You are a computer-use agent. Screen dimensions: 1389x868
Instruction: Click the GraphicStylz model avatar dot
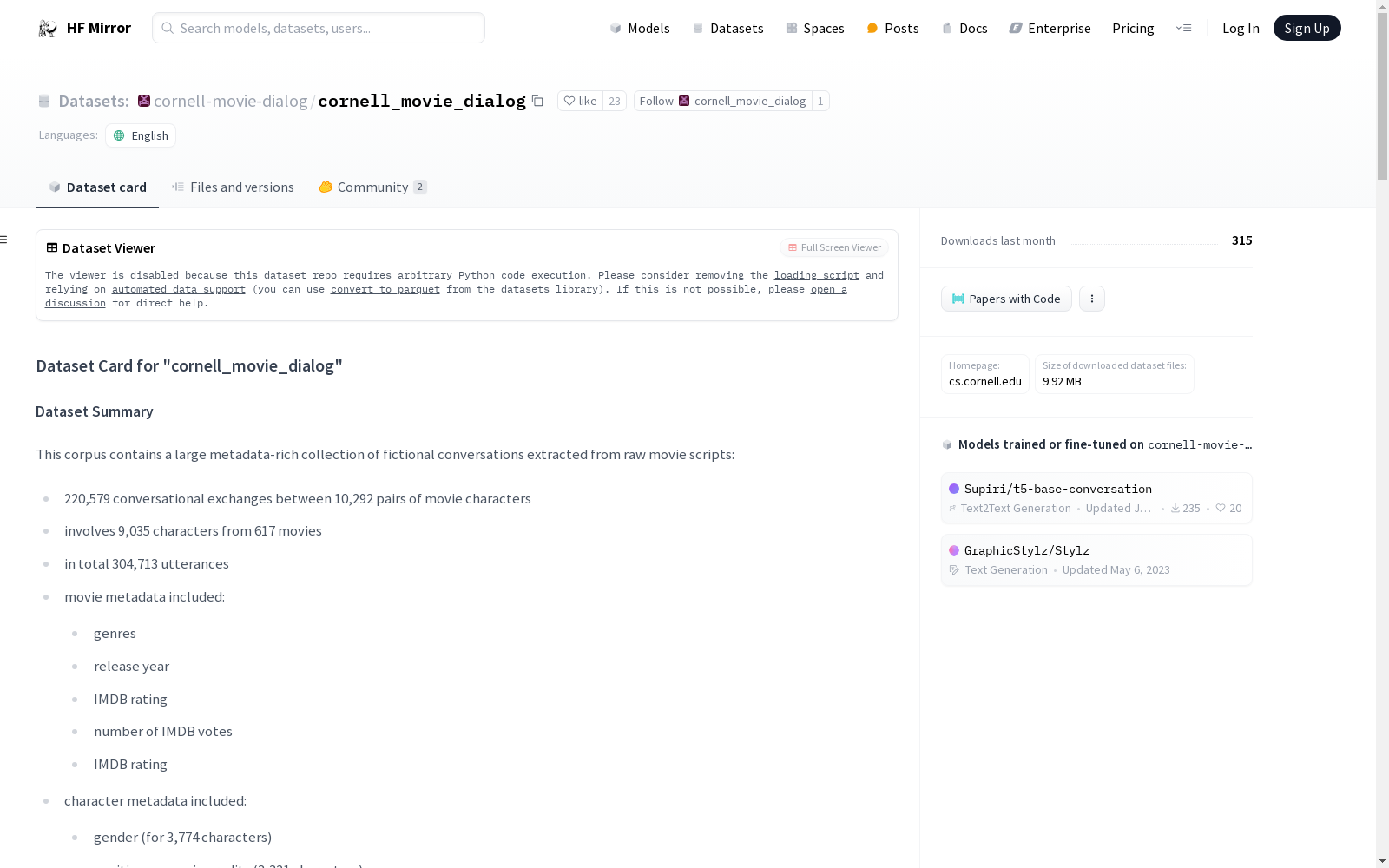[954, 550]
